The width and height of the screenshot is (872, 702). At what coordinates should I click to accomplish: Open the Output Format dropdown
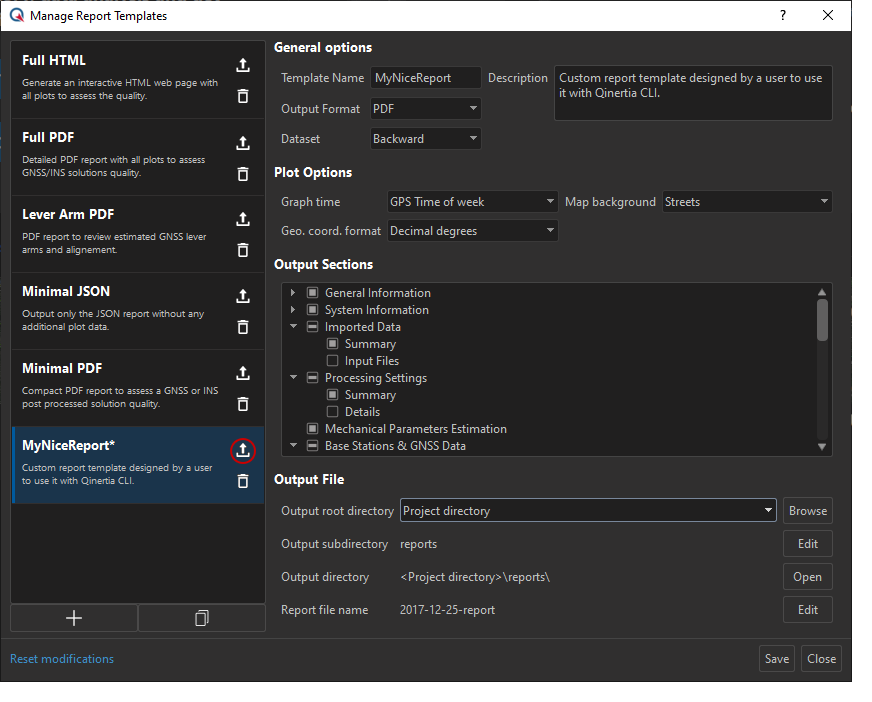point(475,108)
